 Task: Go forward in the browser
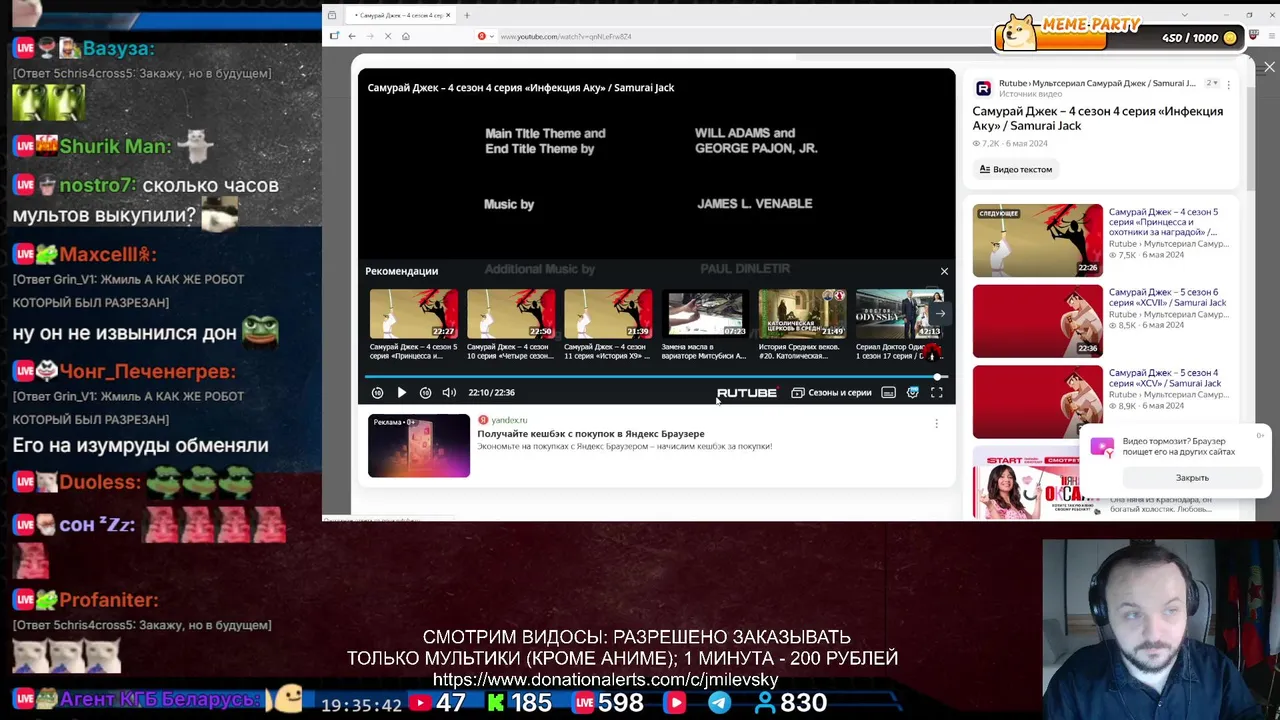[370, 36]
